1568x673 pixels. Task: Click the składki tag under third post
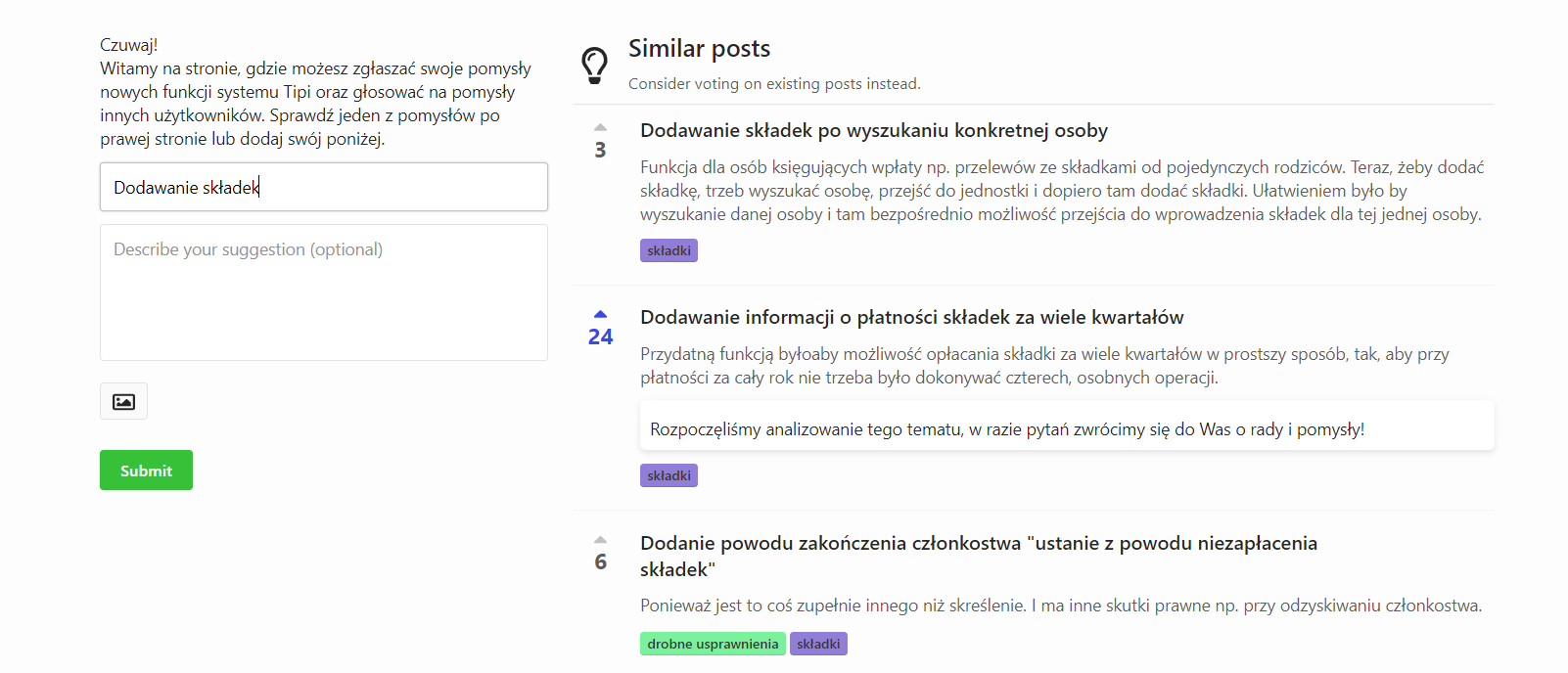point(818,644)
